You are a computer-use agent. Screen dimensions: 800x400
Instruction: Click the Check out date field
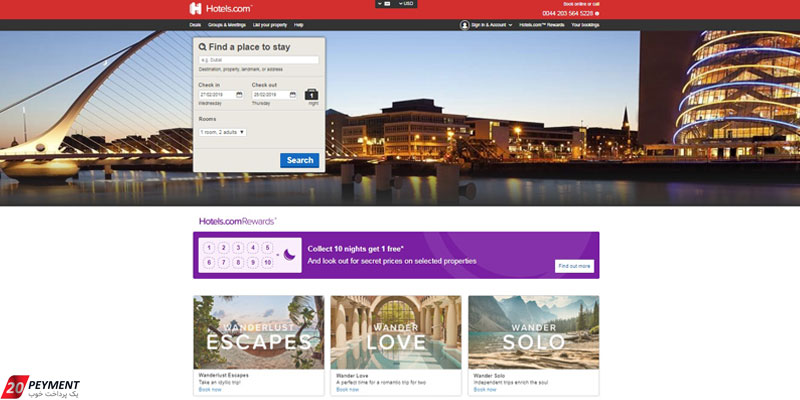pyautogui.click(x=274, y=95)
